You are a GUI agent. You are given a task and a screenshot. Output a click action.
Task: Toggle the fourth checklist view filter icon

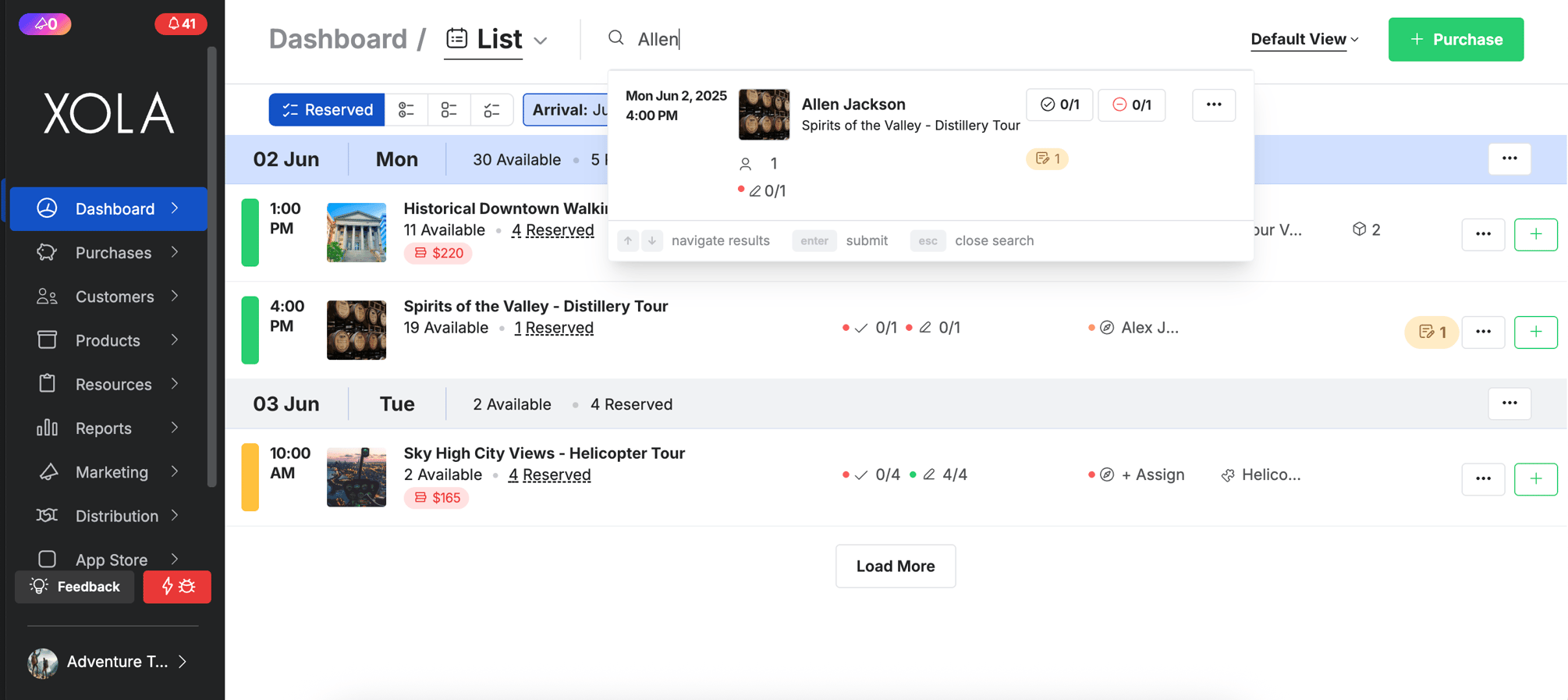pyautogui.click(x=491, y=109)
